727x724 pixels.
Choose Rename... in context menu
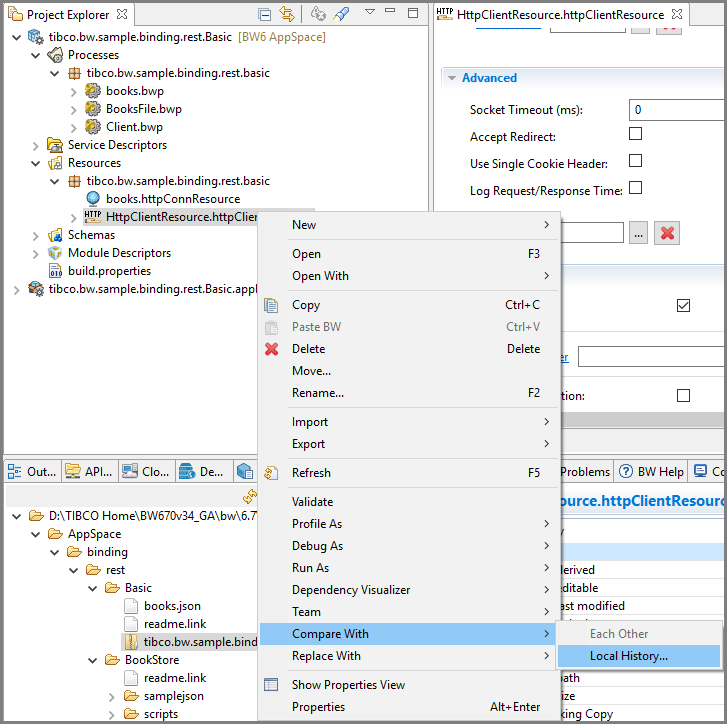407,393
